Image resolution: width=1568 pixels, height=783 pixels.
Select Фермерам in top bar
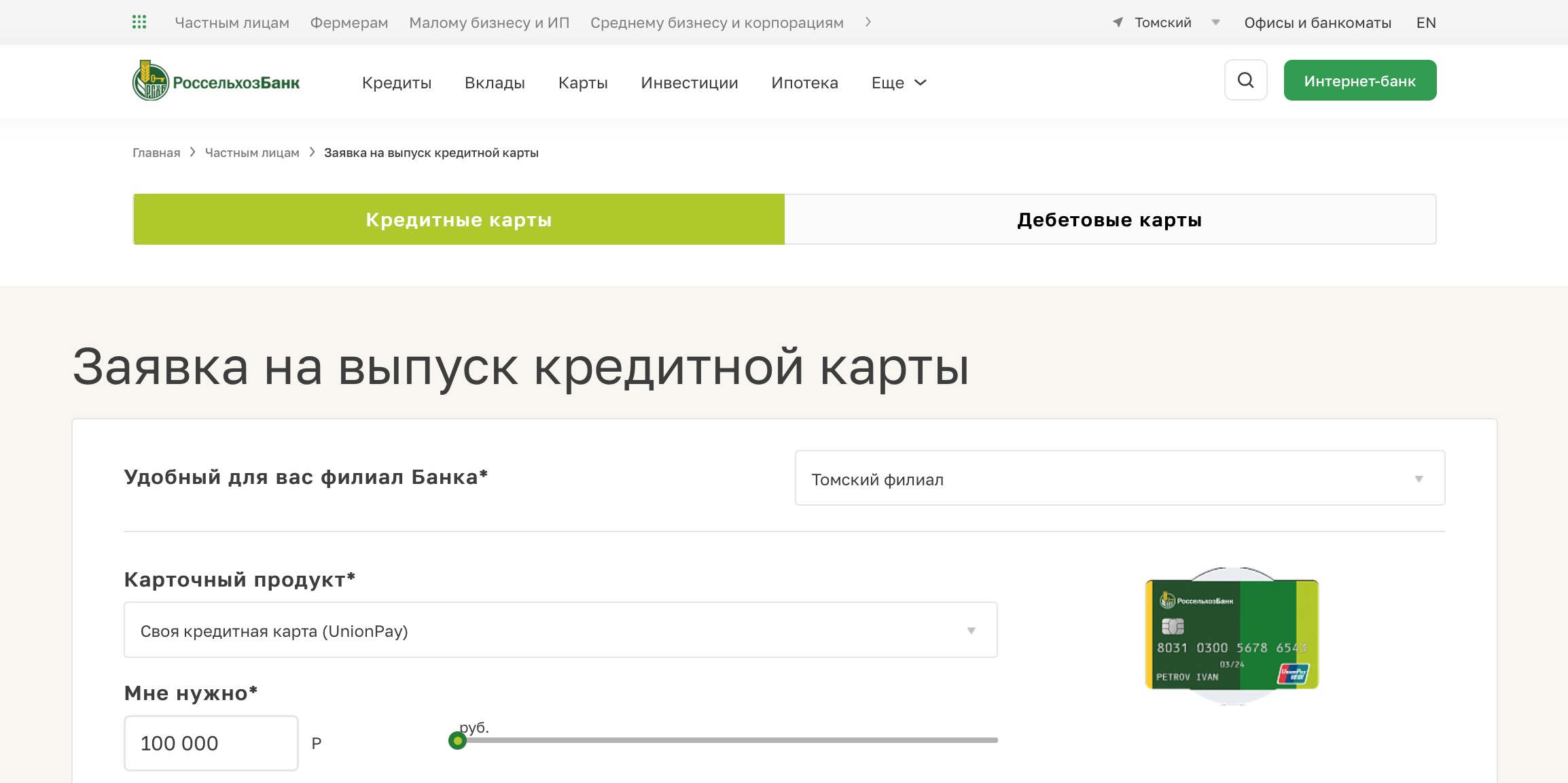coord(349,22)
